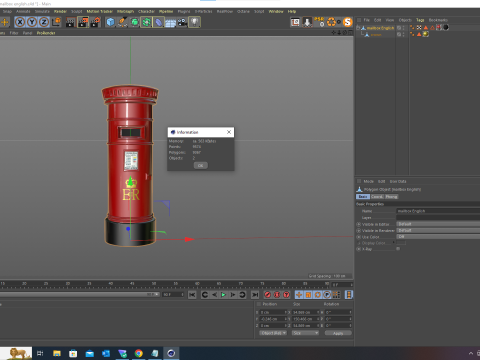The width and height of the screenshot is (480, 360).
Task: Collapse the mailbox English hierarchy
Action: [x=358, y=28]
